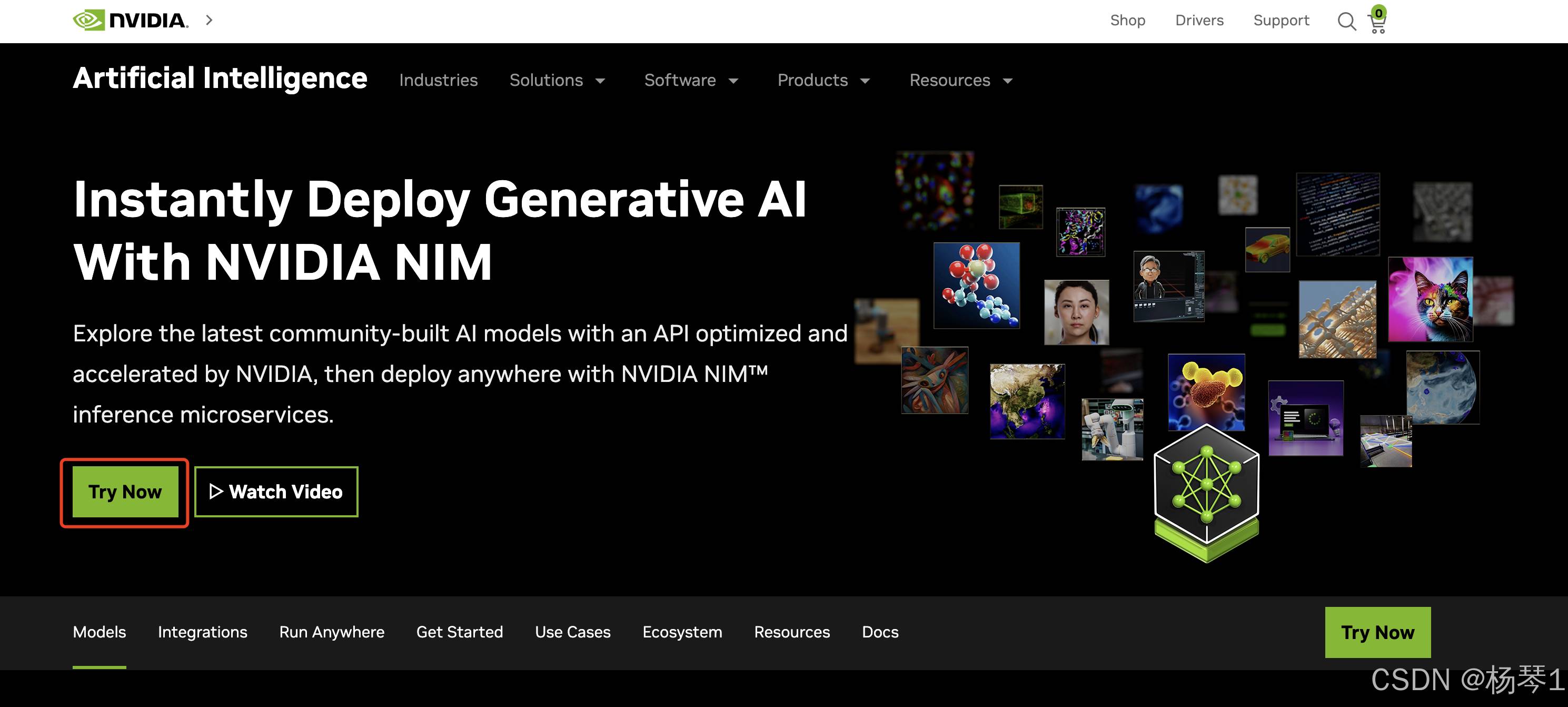Click the Watch Video button

pos(276,492)
